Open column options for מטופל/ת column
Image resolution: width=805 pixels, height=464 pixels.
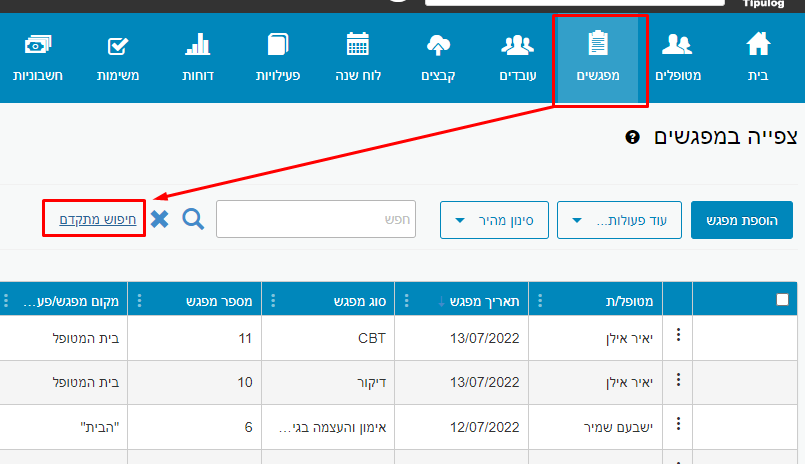pos(540,301)
